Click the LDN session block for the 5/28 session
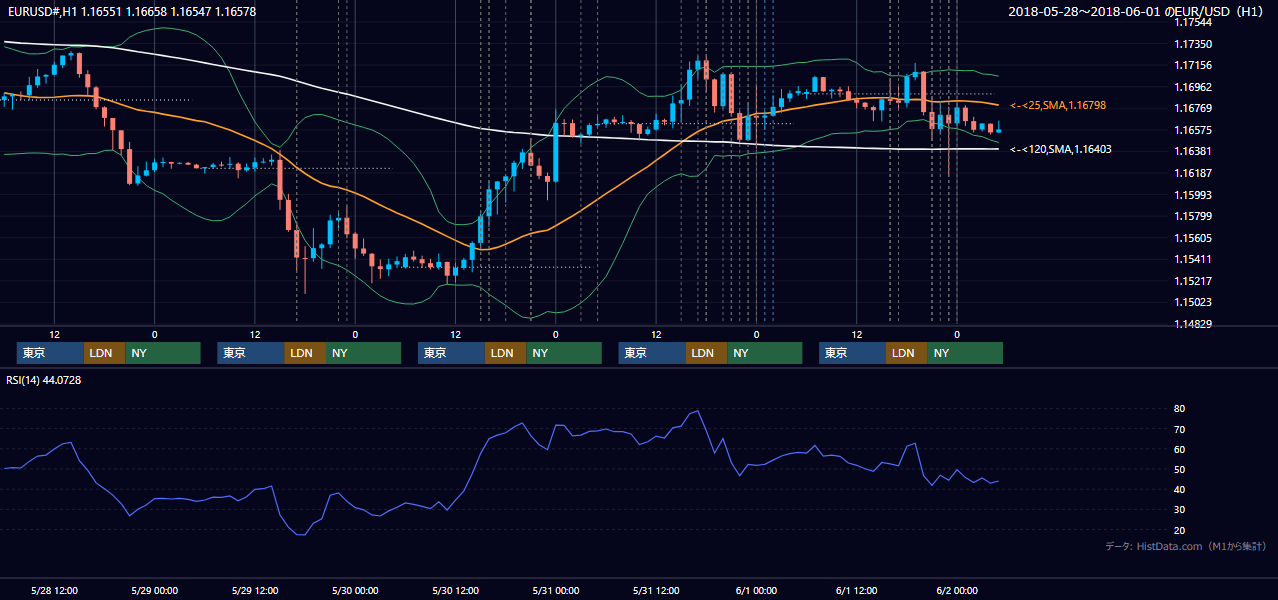This screenshot has height=600, width=1278. [104, 353]
